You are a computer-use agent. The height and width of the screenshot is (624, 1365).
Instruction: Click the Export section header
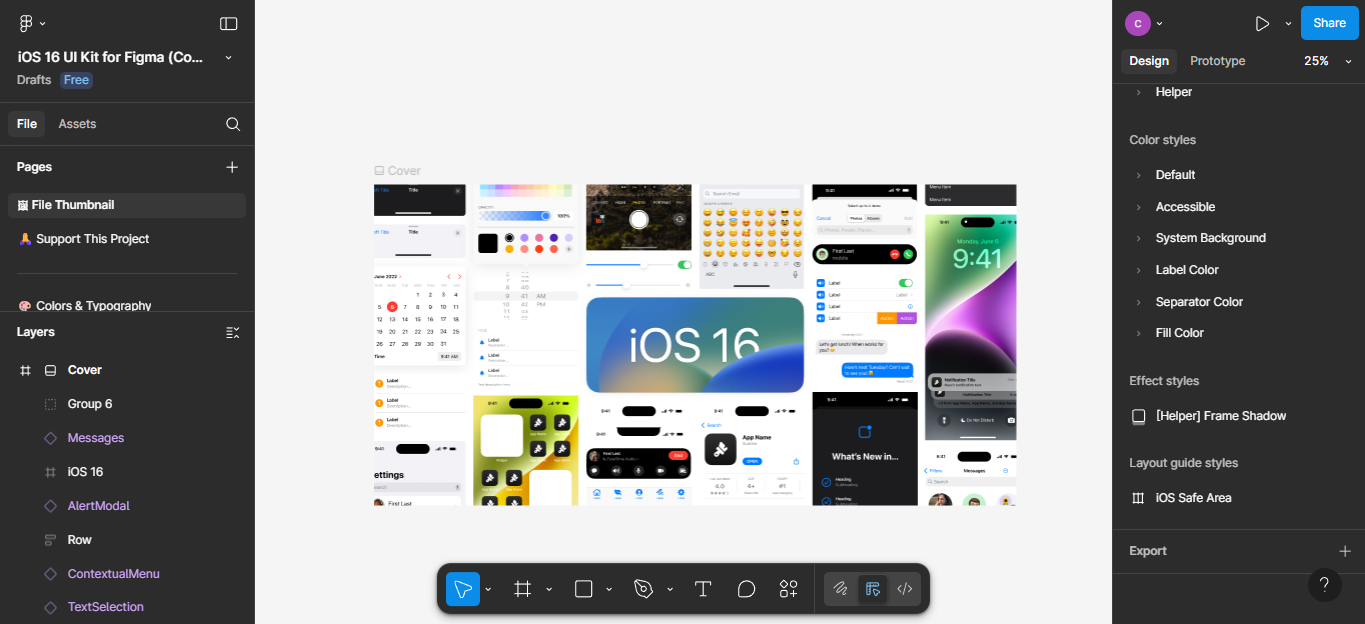[x=1148, y=551]
